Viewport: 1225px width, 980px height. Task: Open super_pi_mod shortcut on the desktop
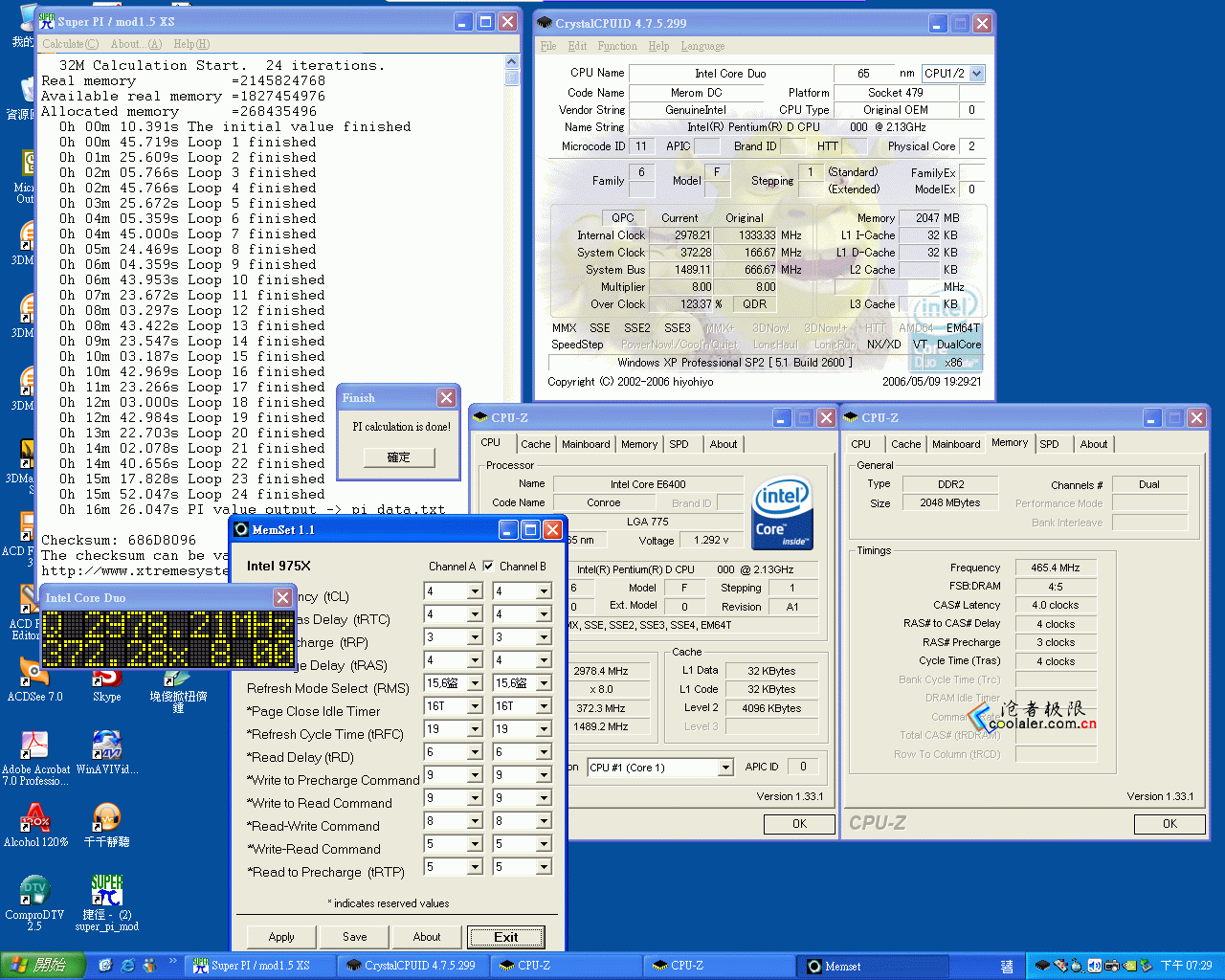106,902
